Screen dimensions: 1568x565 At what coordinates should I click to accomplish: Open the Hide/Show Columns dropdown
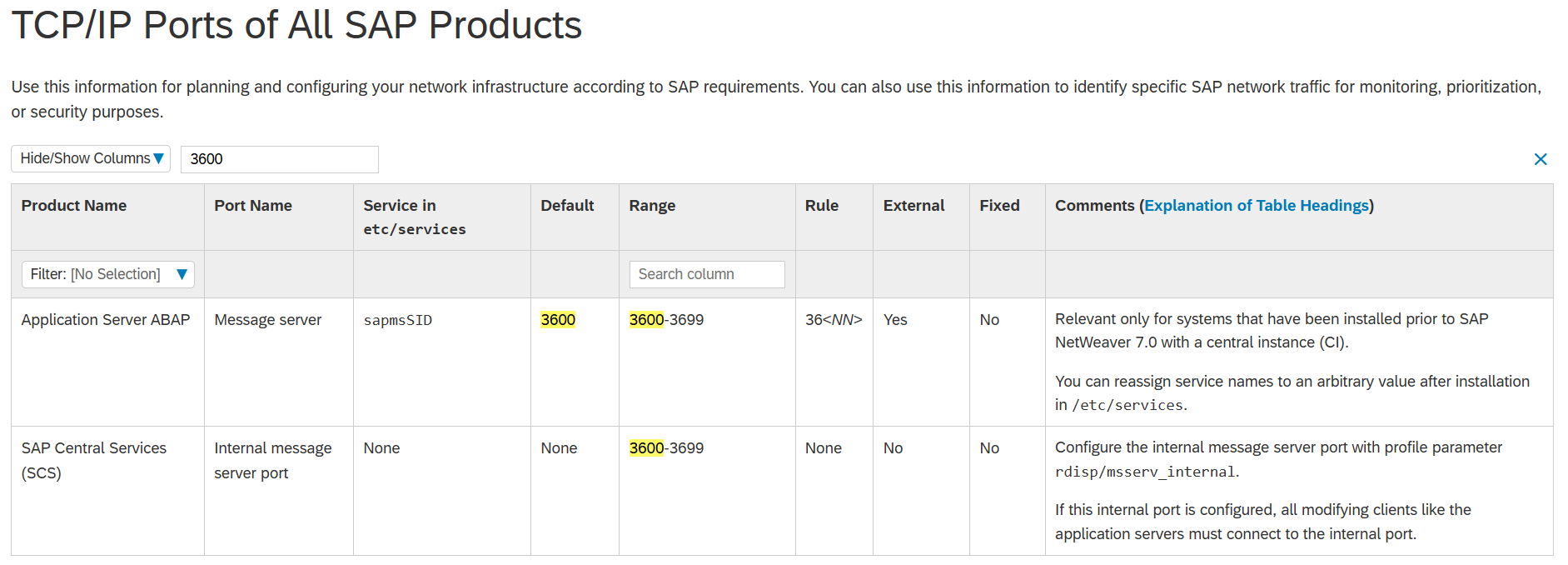click(91, 158)
